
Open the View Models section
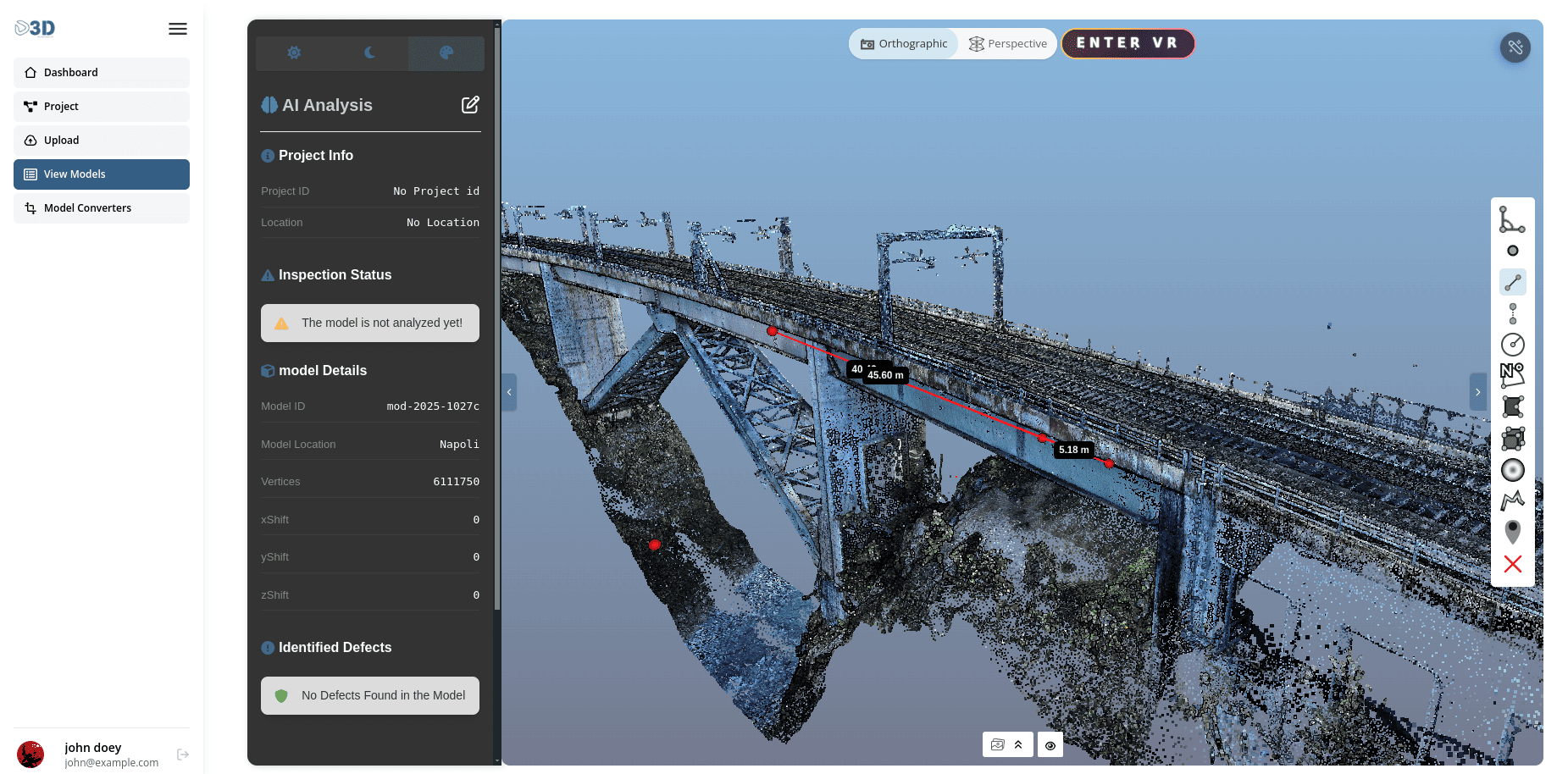click(x=101, y=174)
